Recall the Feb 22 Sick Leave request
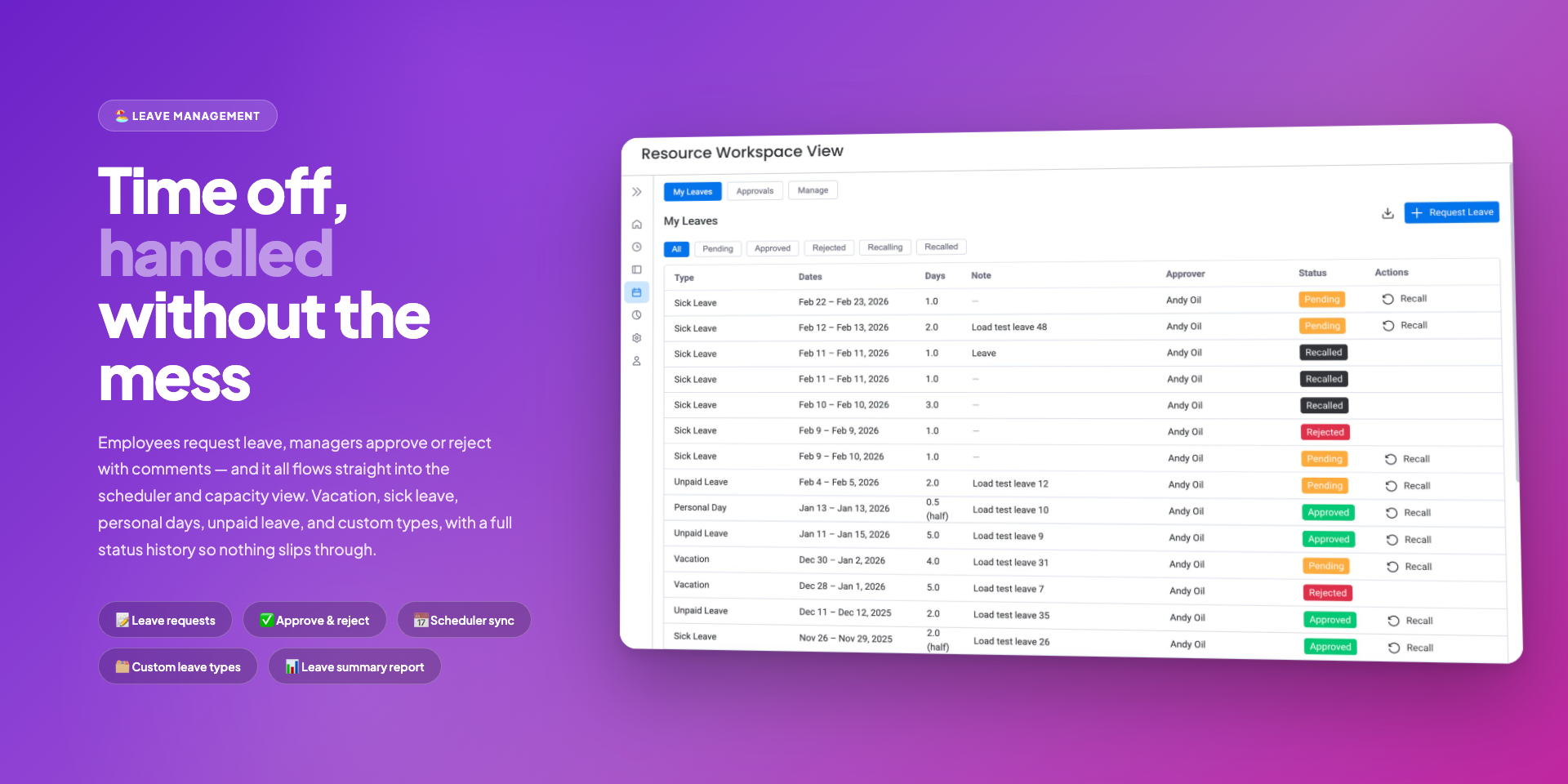 (1405, 298)
